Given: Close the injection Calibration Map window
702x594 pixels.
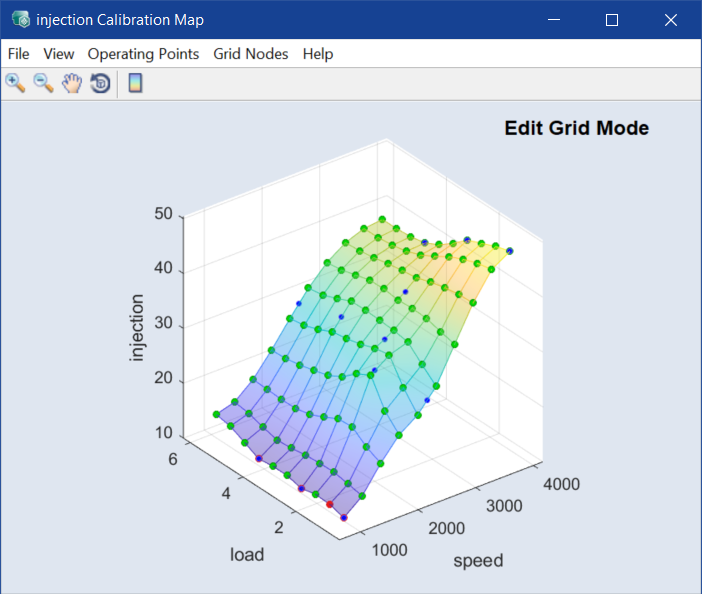Looking at the screenshot, I should point(671,20).
